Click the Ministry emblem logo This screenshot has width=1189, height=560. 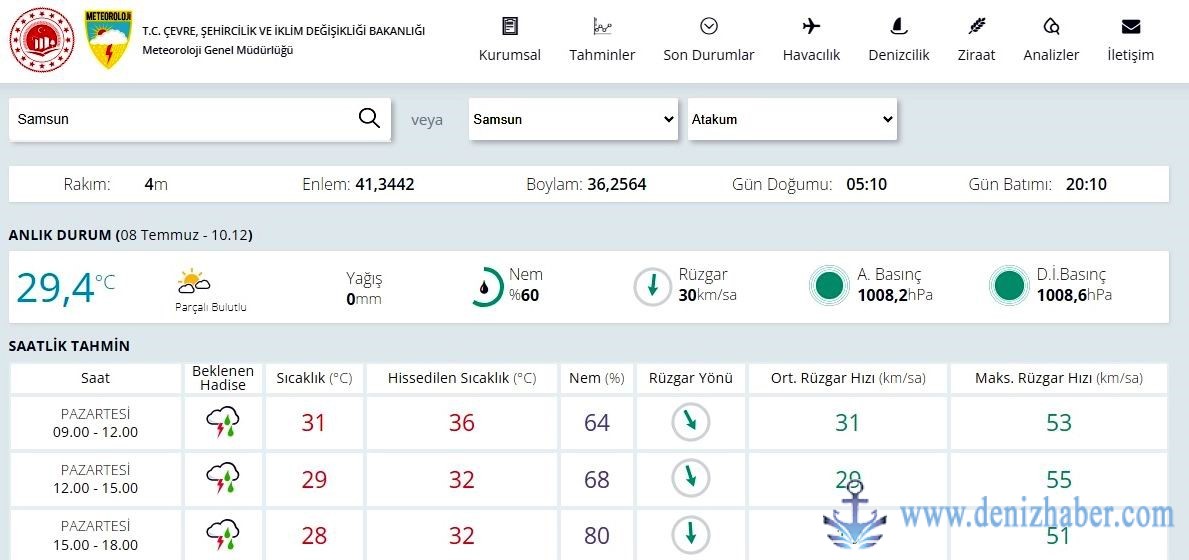click(42, 40)
